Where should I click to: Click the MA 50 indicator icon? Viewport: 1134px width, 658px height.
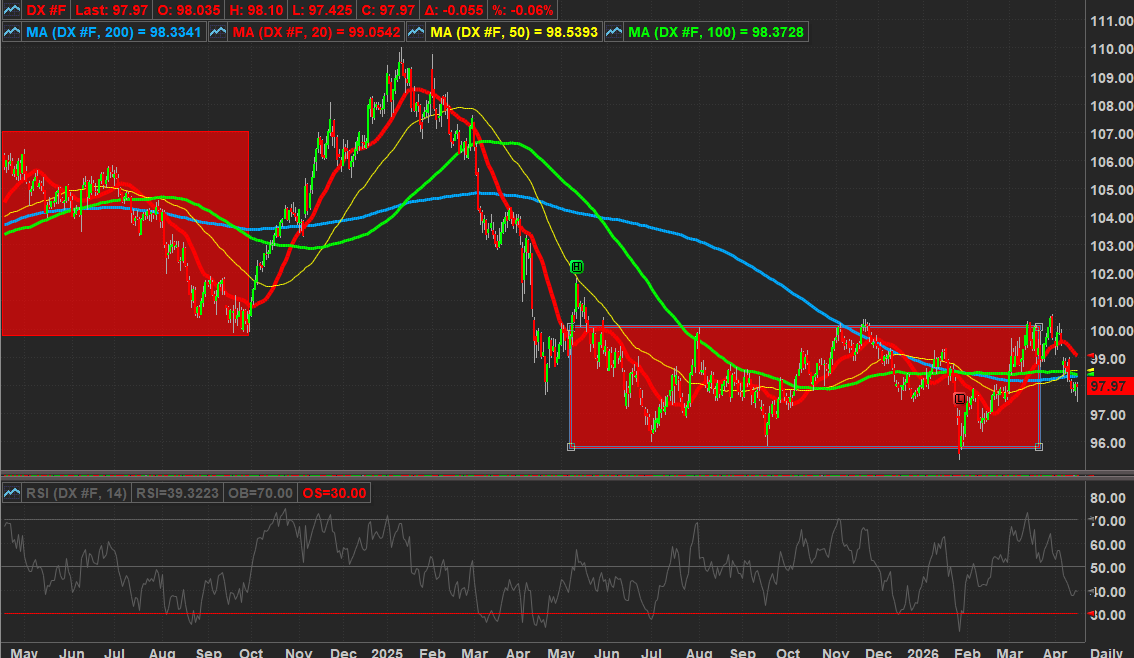416,32
